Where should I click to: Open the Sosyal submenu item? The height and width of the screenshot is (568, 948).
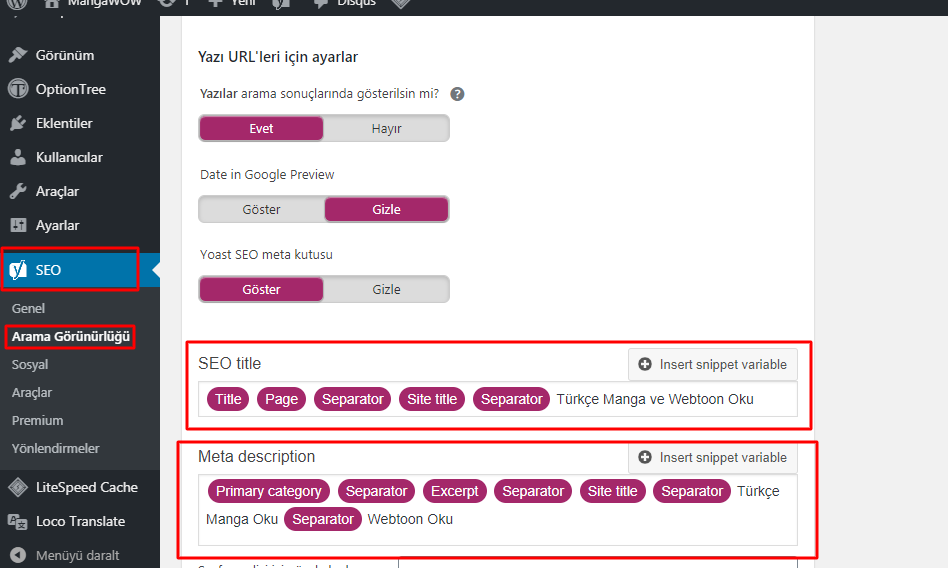click(x=30, y=365)
